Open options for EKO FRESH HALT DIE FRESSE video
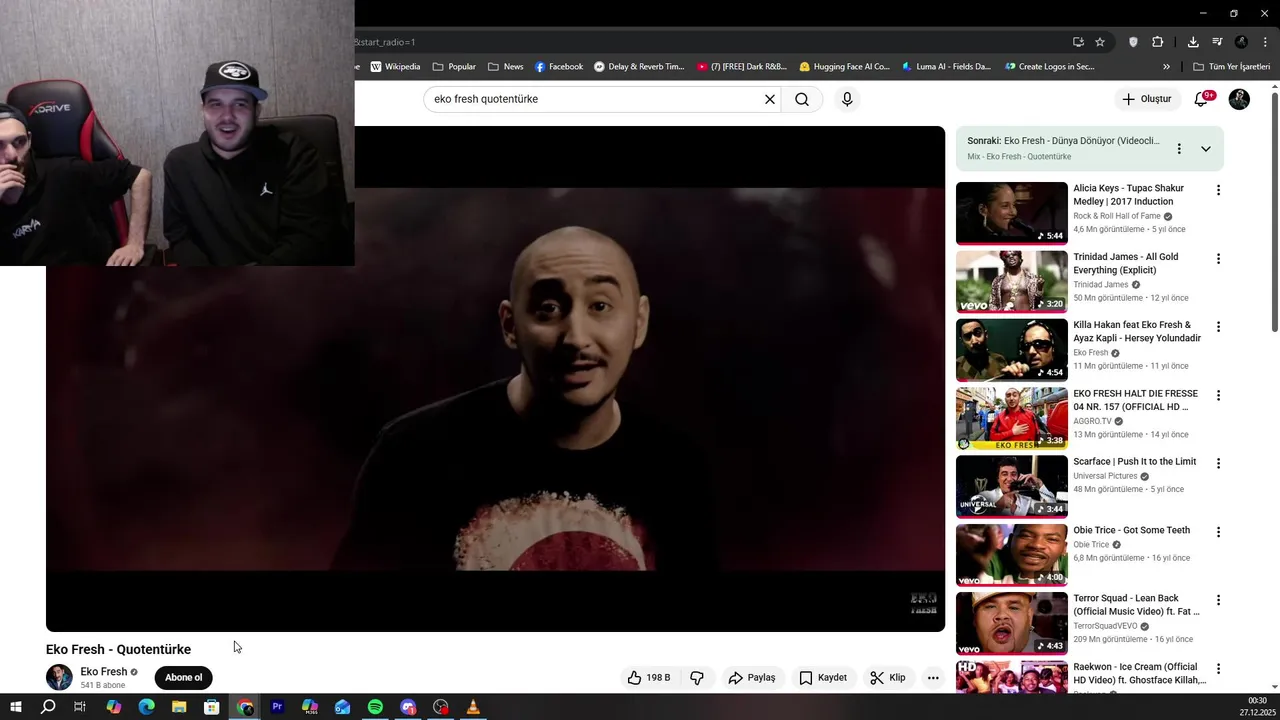1280x720 pixels. [1218, 396]
